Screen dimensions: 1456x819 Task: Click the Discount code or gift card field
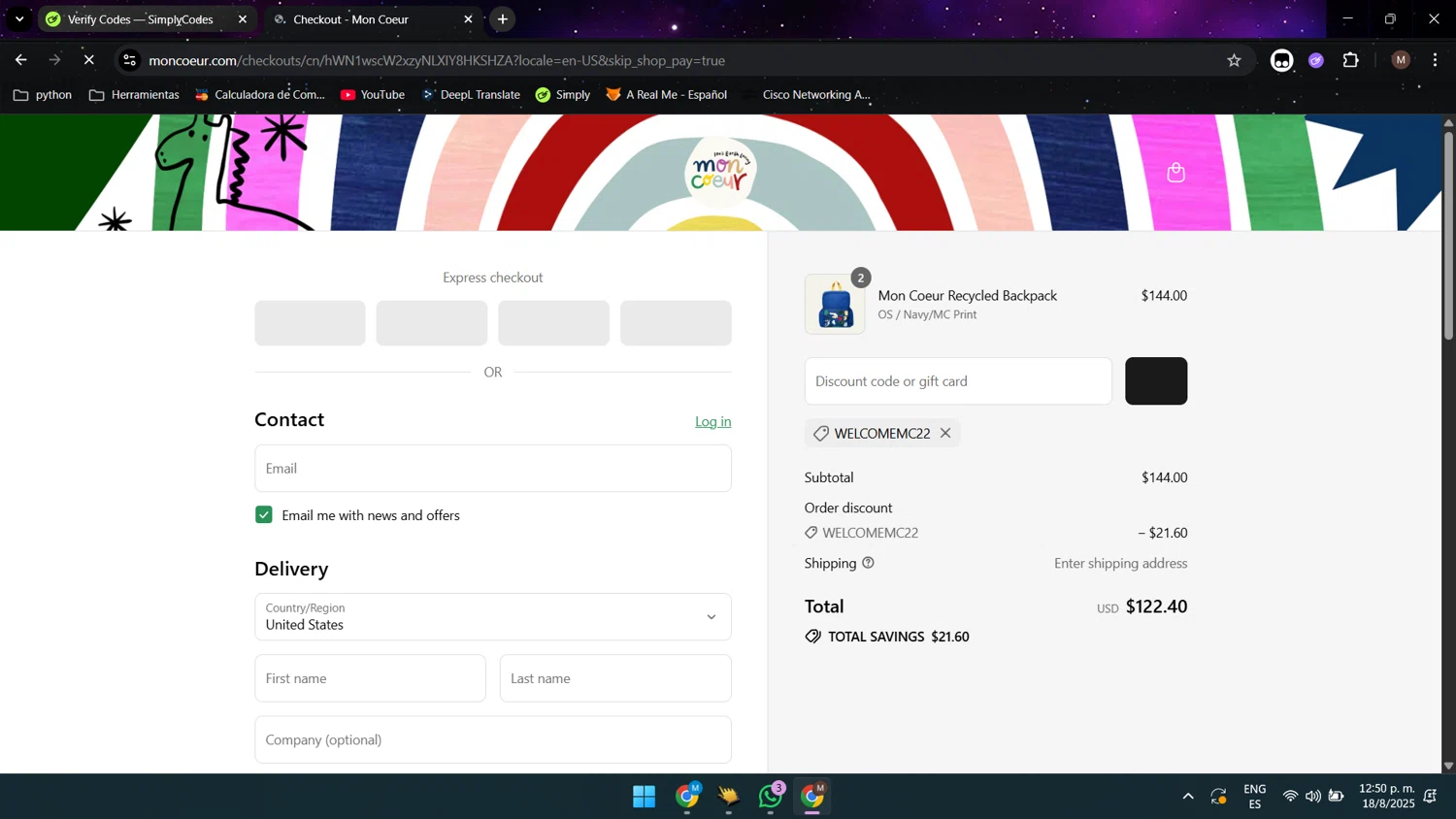[958, 380]
